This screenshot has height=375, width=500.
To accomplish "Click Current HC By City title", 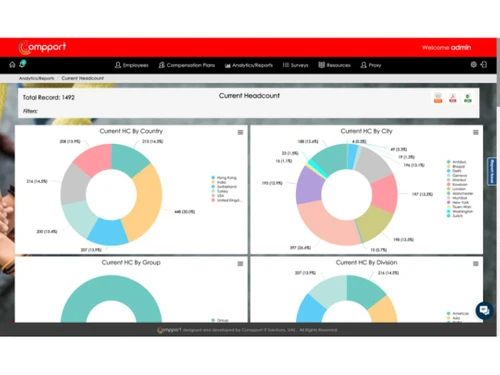I will (x=366, y=131).
